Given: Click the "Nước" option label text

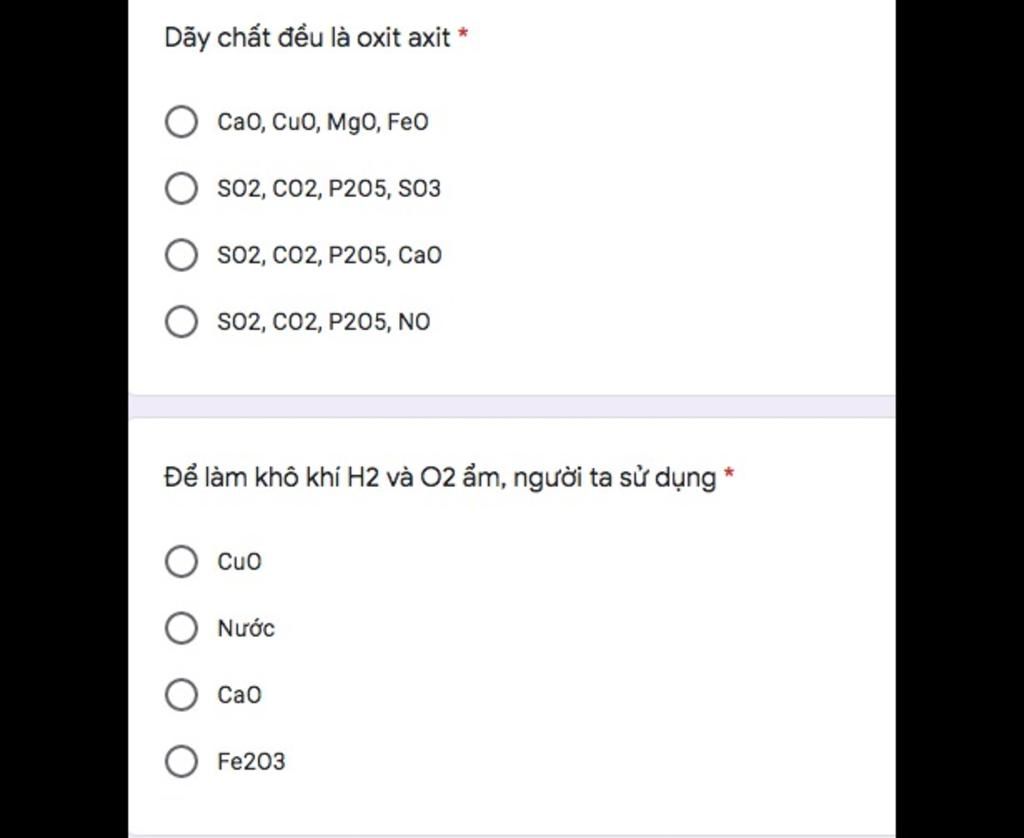Looking at the screenshot, I should click(x=246, y=628).
